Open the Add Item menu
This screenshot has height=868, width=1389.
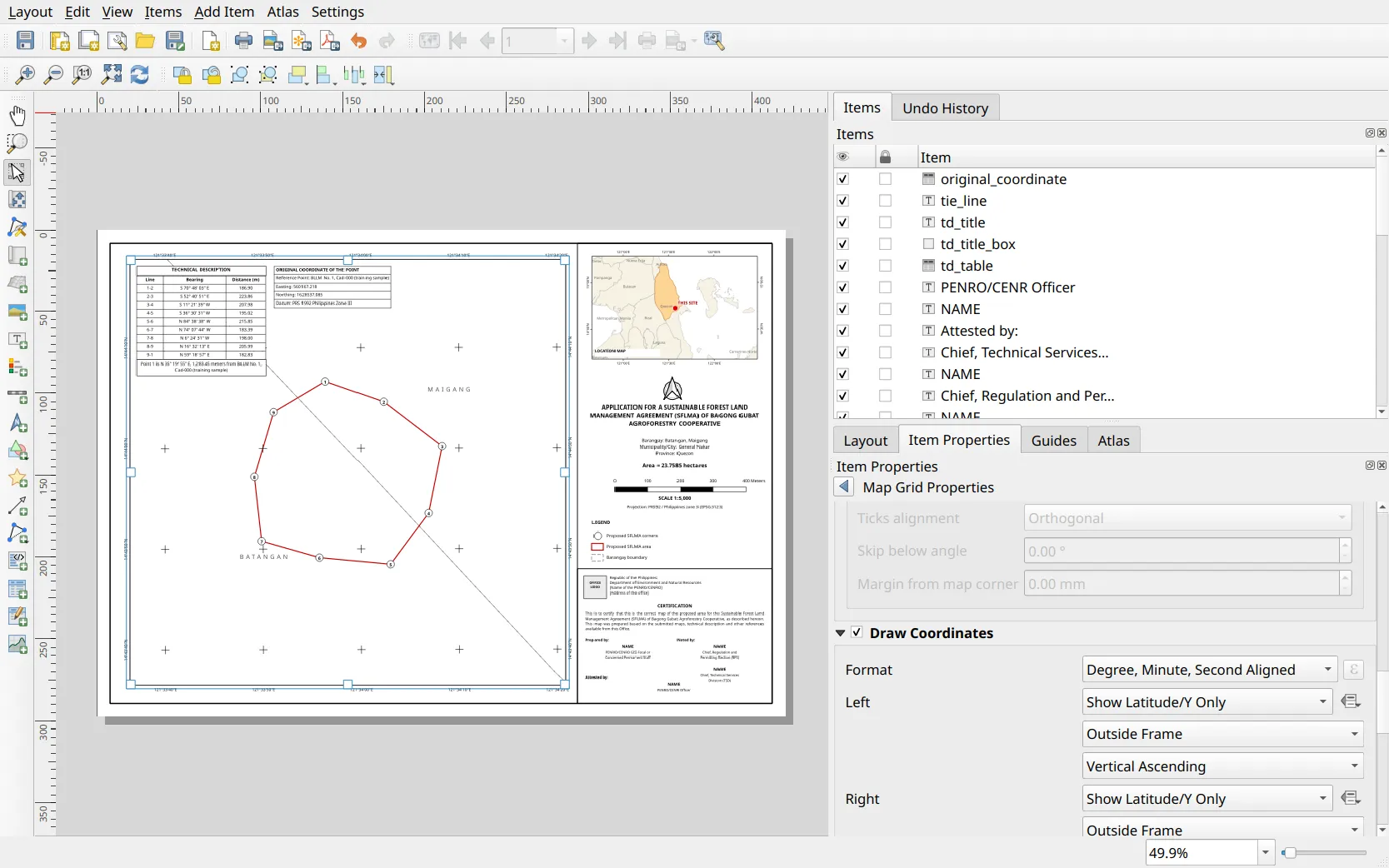224,12
